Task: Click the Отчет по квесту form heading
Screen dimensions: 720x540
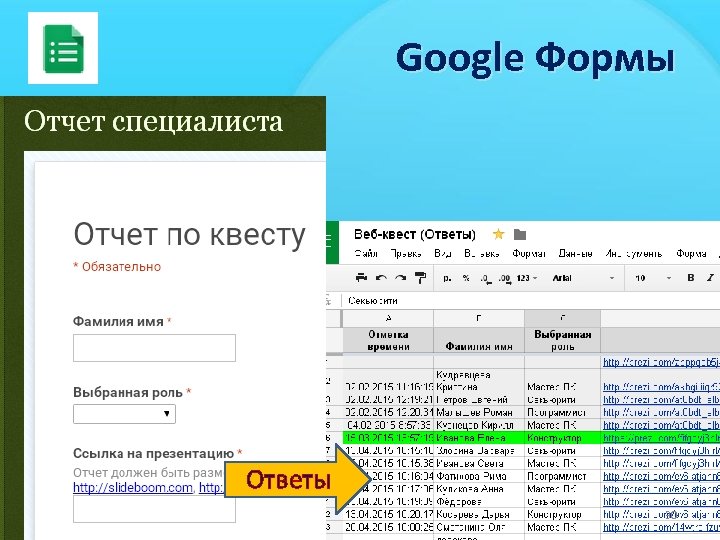Action: click(189, 235)
